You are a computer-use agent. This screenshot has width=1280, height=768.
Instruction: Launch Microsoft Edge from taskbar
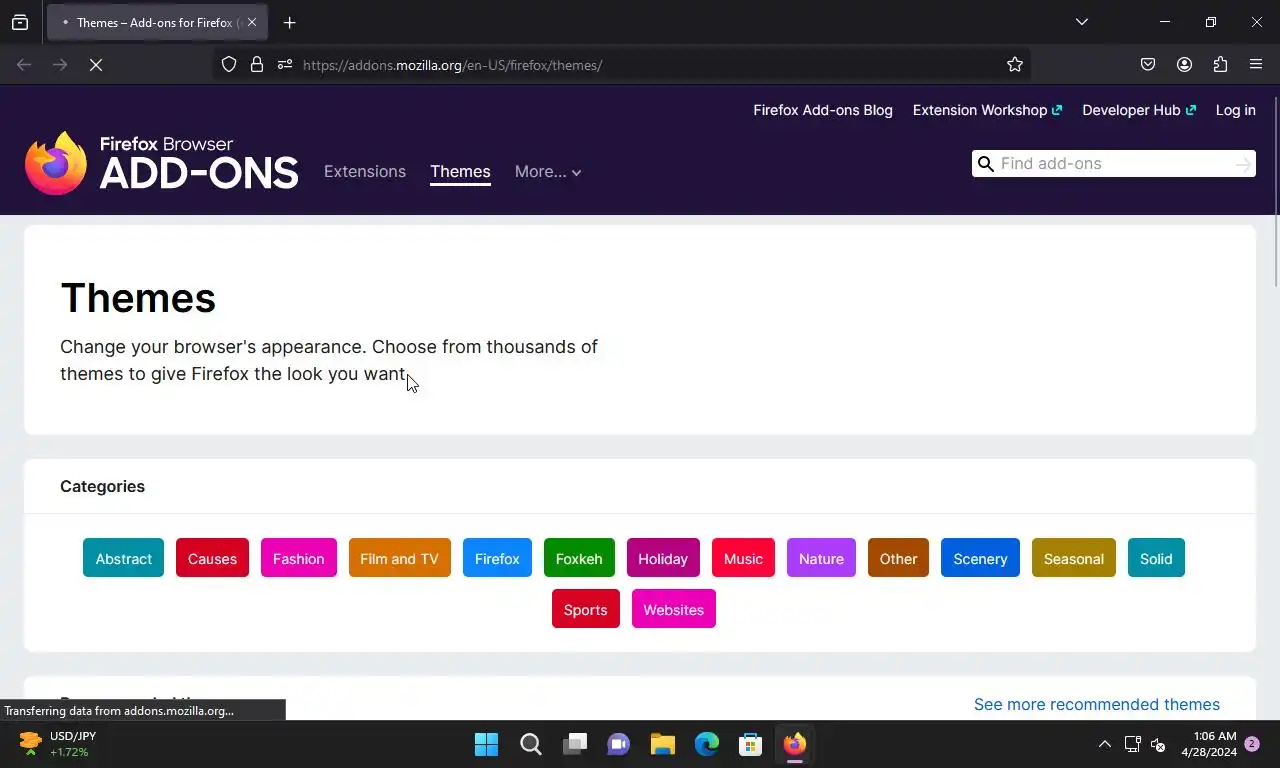click(707, 744)
